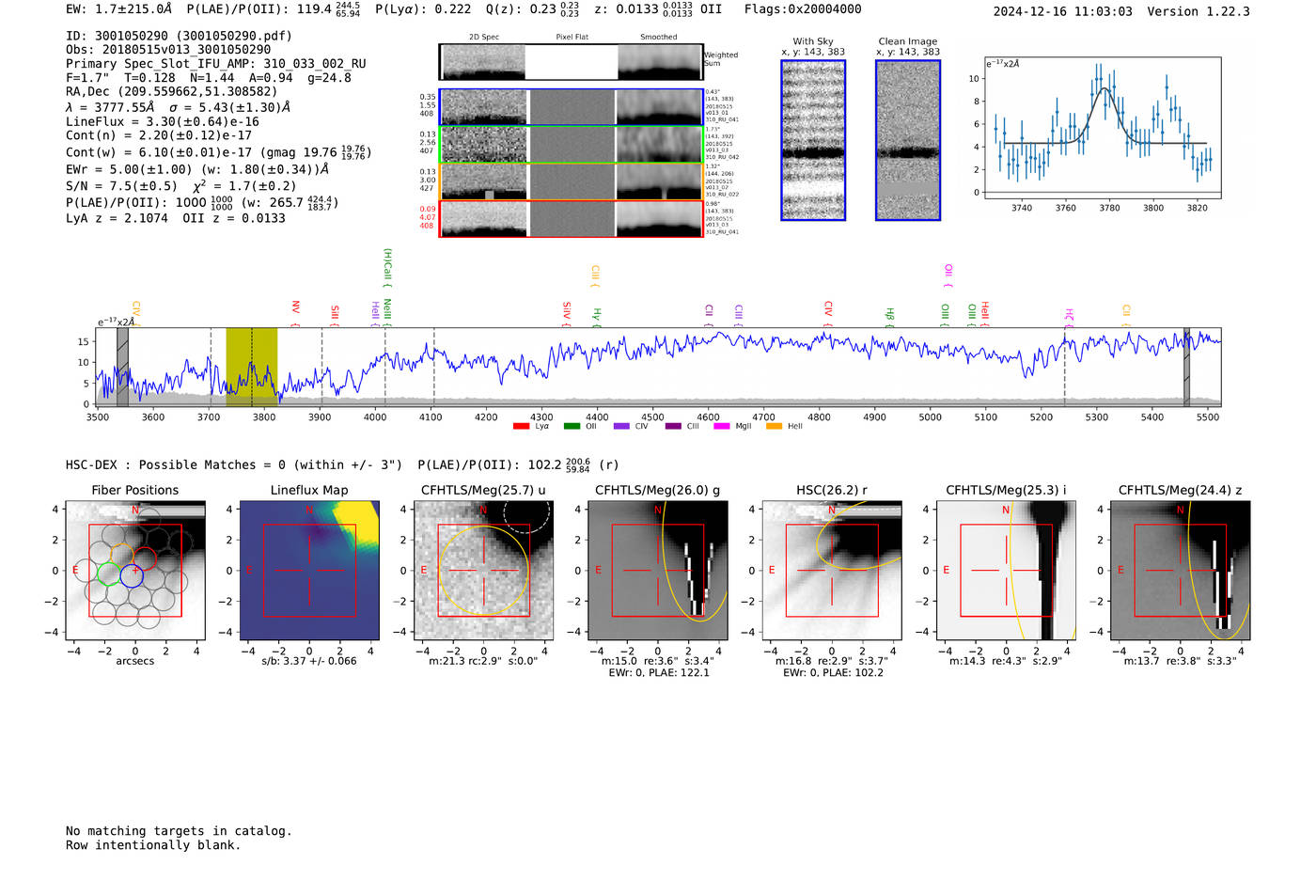Image resolution: width=1316 pixels, height=896 pixels.
Task: Select Smoothed cutout in red-framed row
Action: click(x=659, y=219)
